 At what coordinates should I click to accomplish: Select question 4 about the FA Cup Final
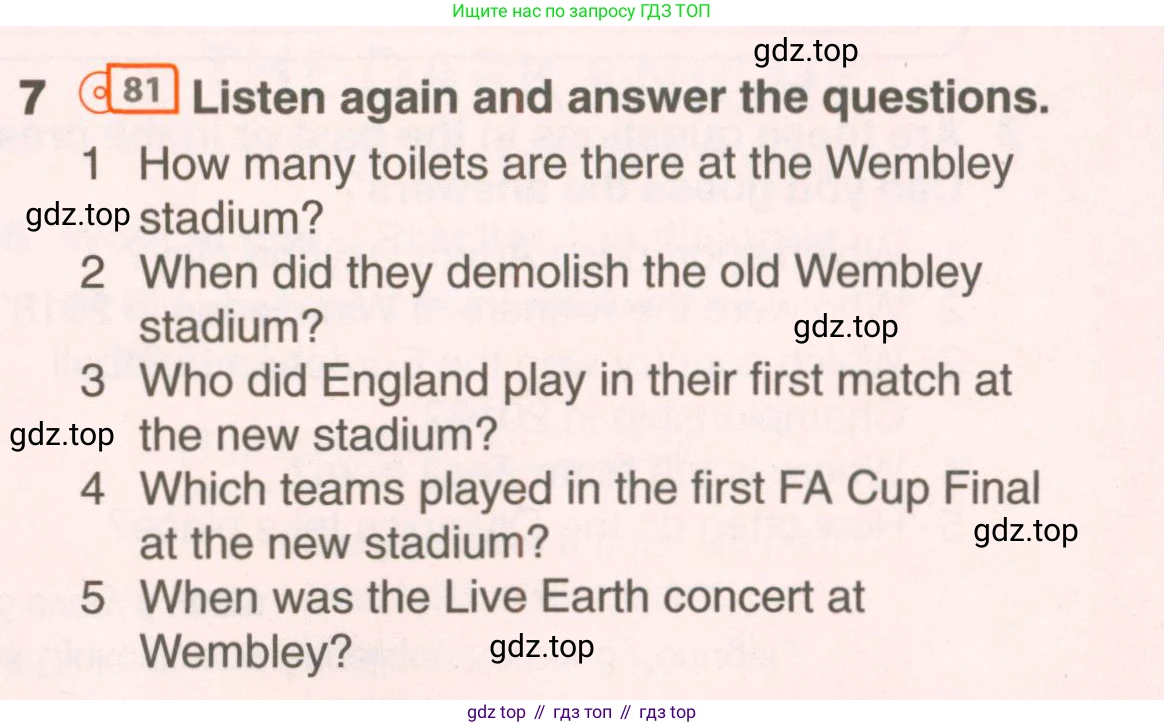560,515
